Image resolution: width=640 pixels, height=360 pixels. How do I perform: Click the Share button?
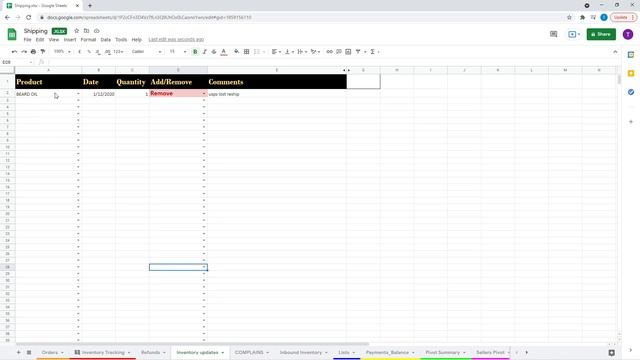coord(601,34)
